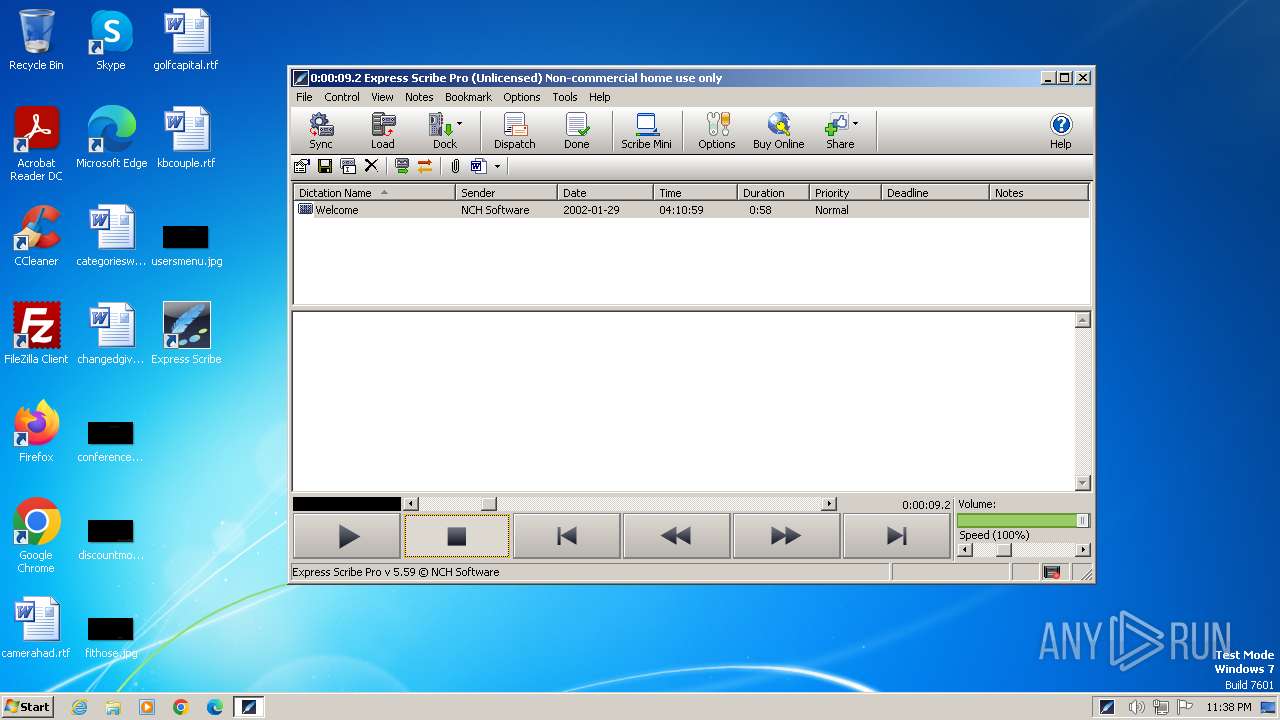Screen dimensions: 1280x720
Task: Select the Welcome dictation row
Action: tap(691, 210)
